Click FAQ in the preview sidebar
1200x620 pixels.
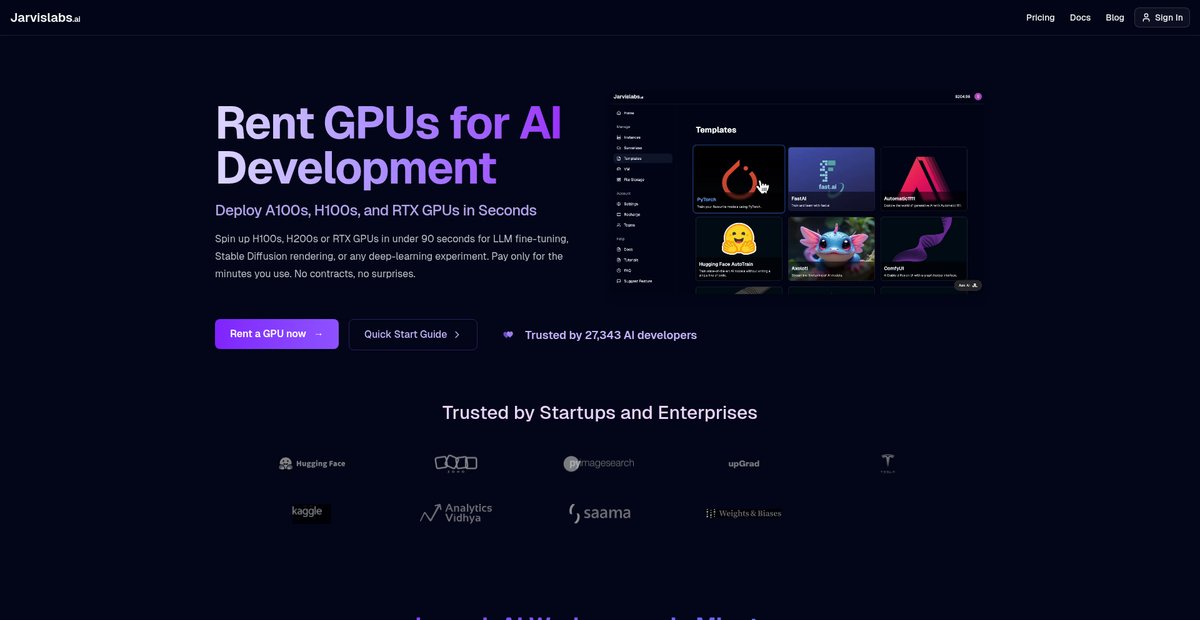click(x=625, y=270)
